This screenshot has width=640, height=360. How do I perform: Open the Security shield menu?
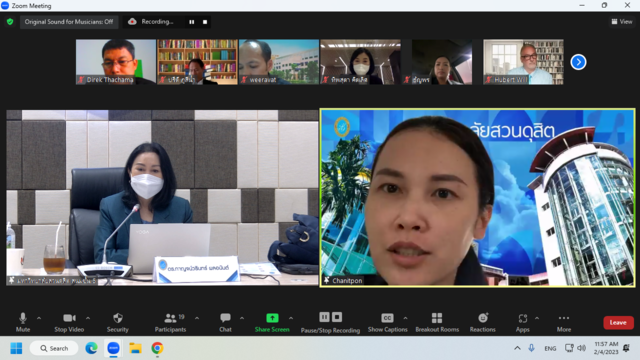click(118, 322)
